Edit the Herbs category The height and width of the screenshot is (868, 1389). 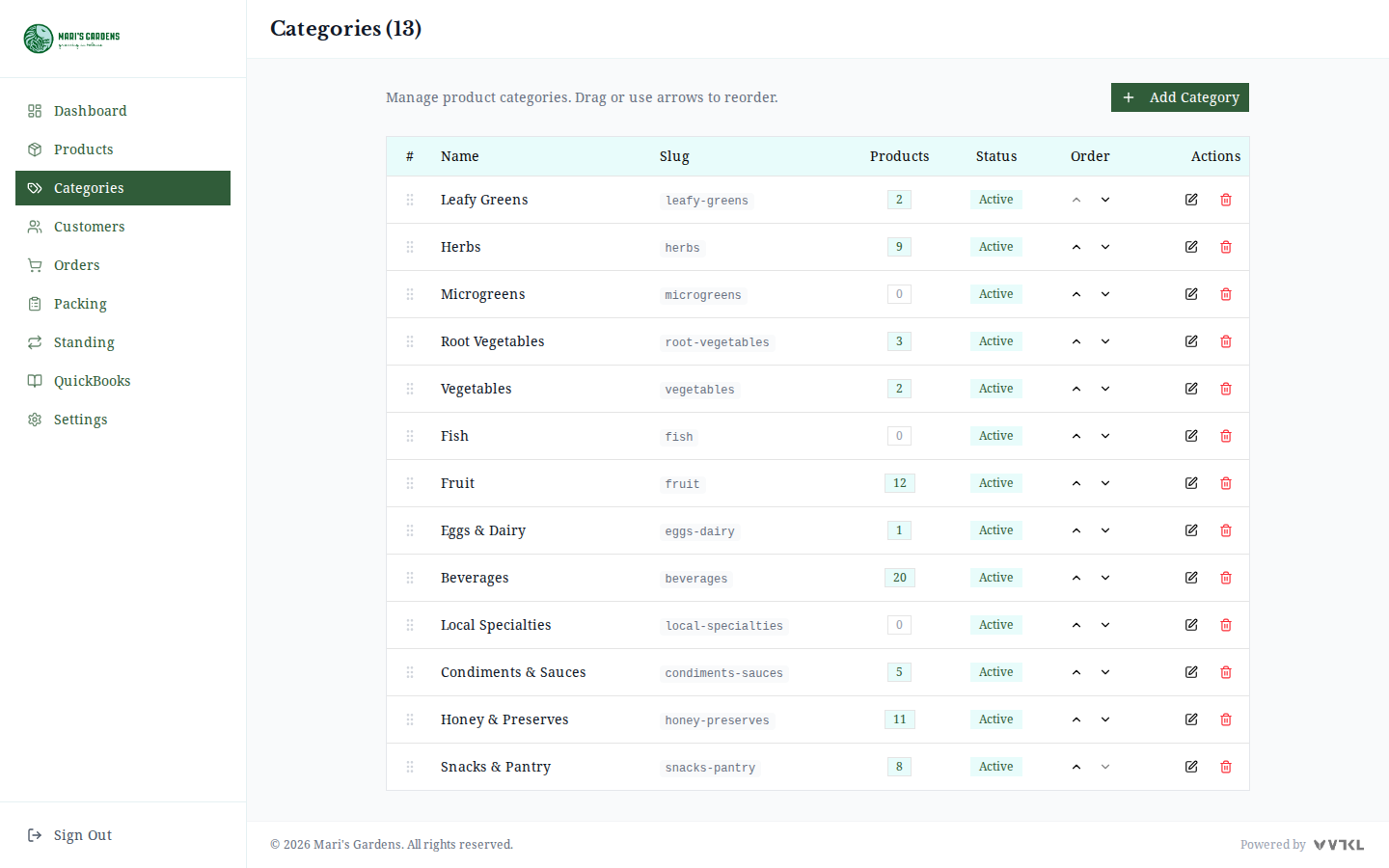[1191, 247]
